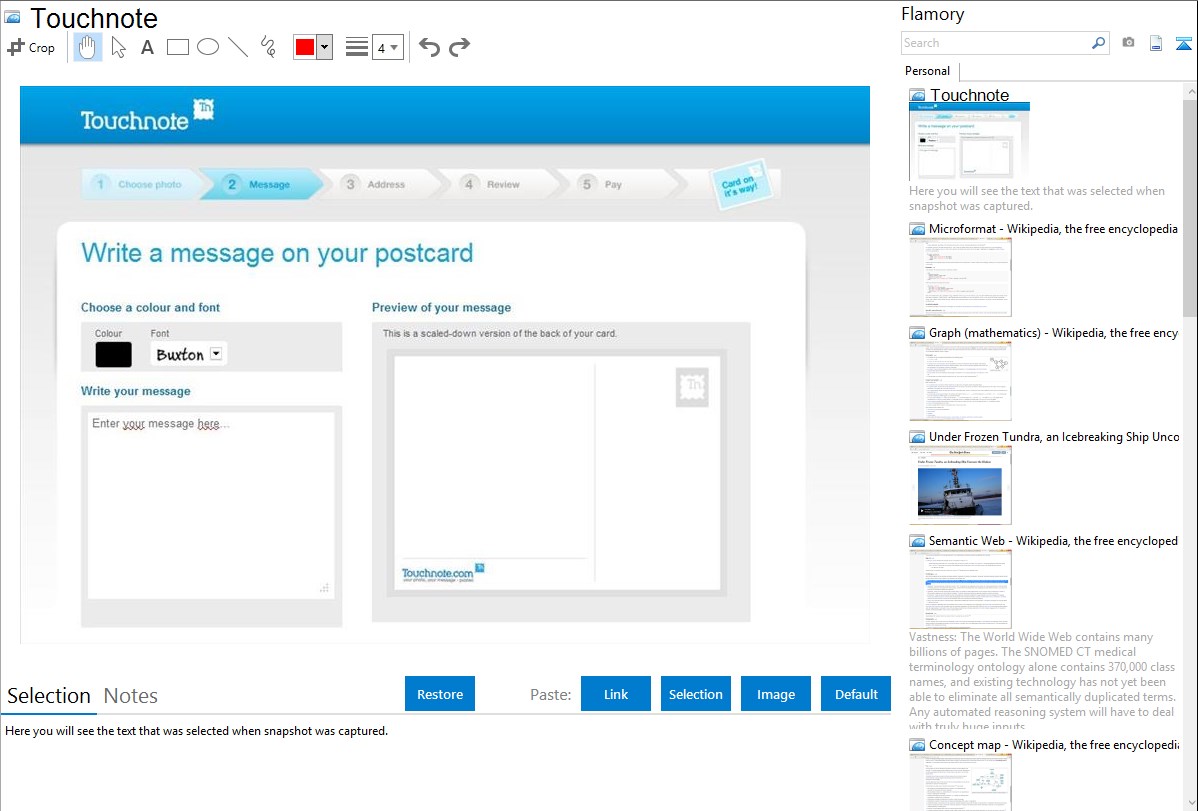1198x811 pixels.
Task: Open the Touchnote snapshot title in the list
Action: (970, 95)
